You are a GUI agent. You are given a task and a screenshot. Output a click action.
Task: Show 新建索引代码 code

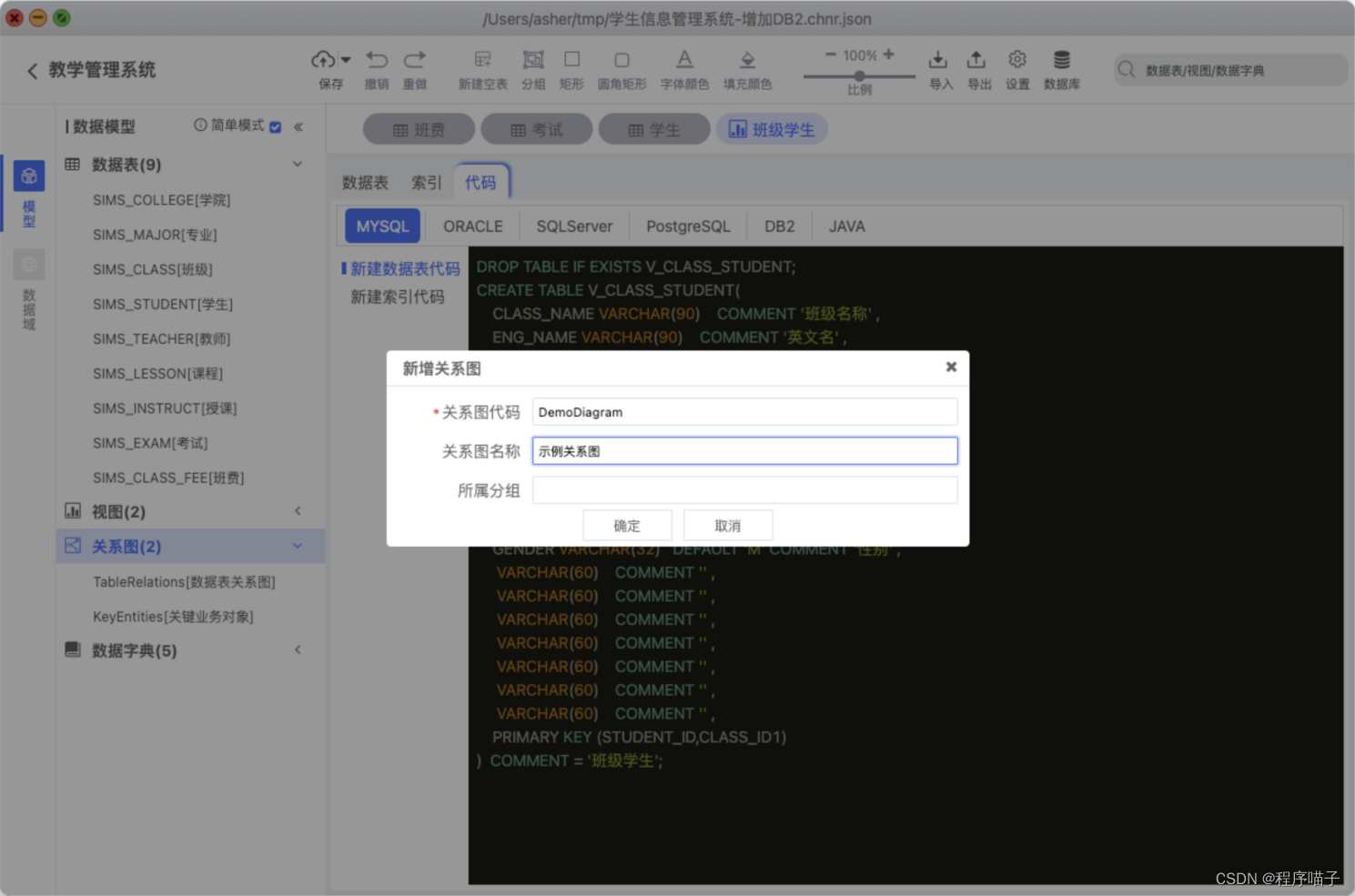[398, 297]
